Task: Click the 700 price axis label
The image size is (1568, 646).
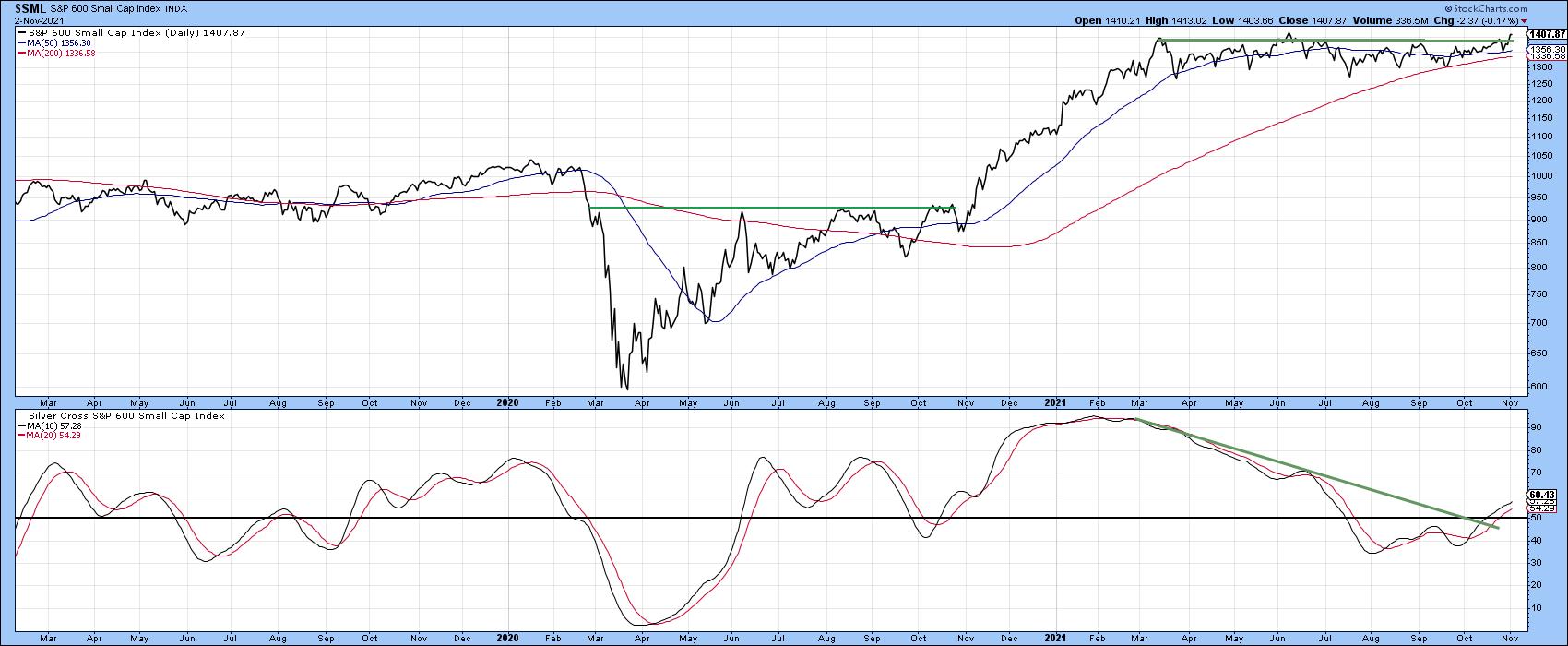Action: [1538, 322]
